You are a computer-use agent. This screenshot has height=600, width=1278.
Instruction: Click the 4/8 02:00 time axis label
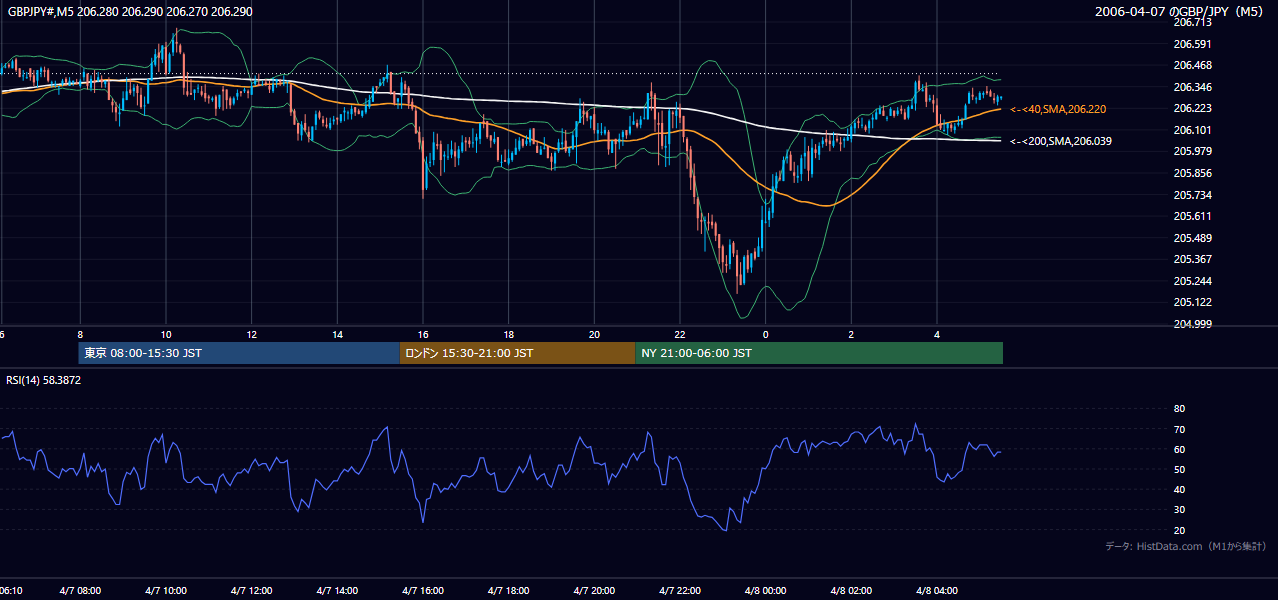[852, 591]
